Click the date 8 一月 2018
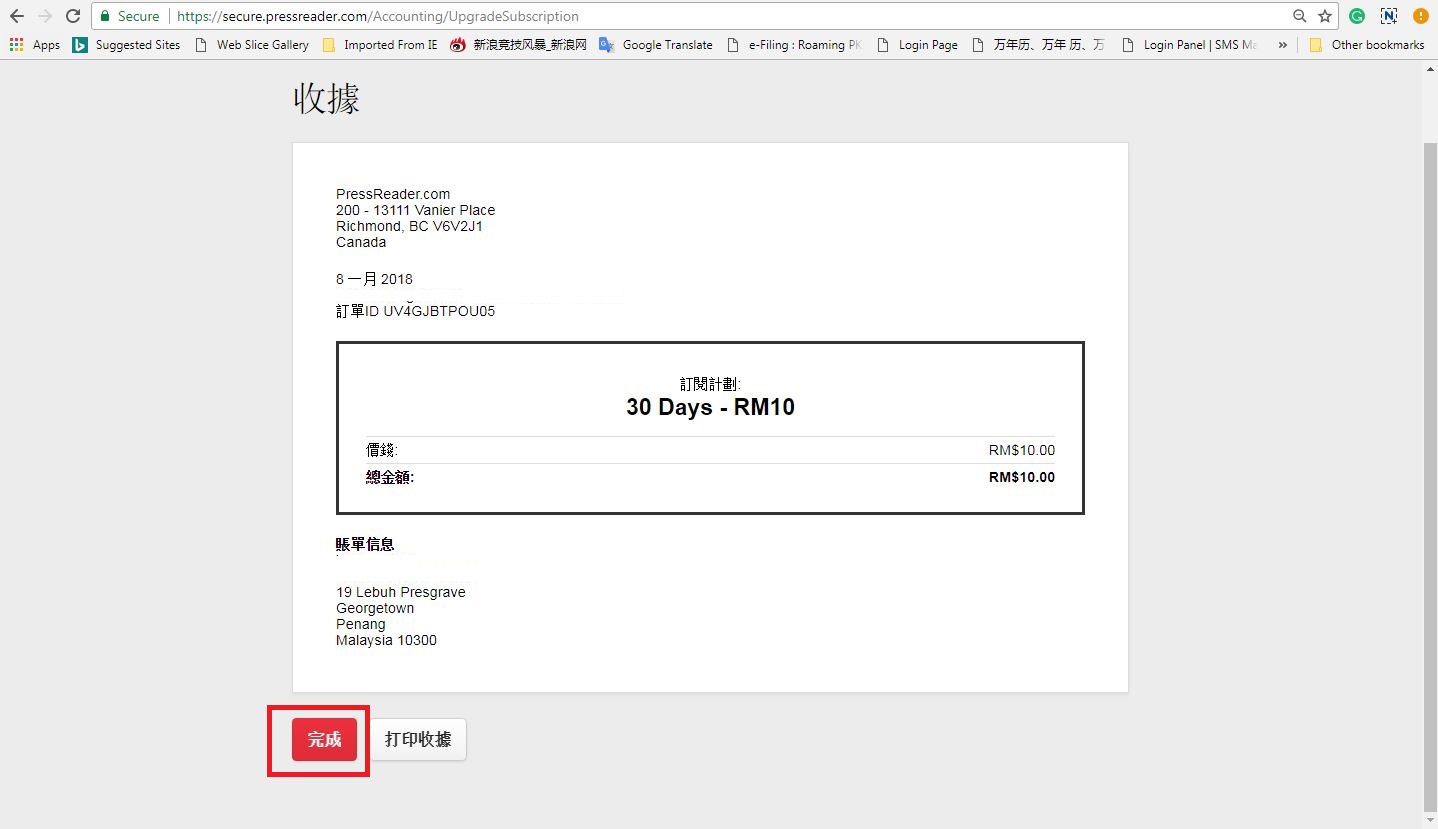Image resolution: width=1438 pixels, height=829 pixels. (x=374, y=279)
